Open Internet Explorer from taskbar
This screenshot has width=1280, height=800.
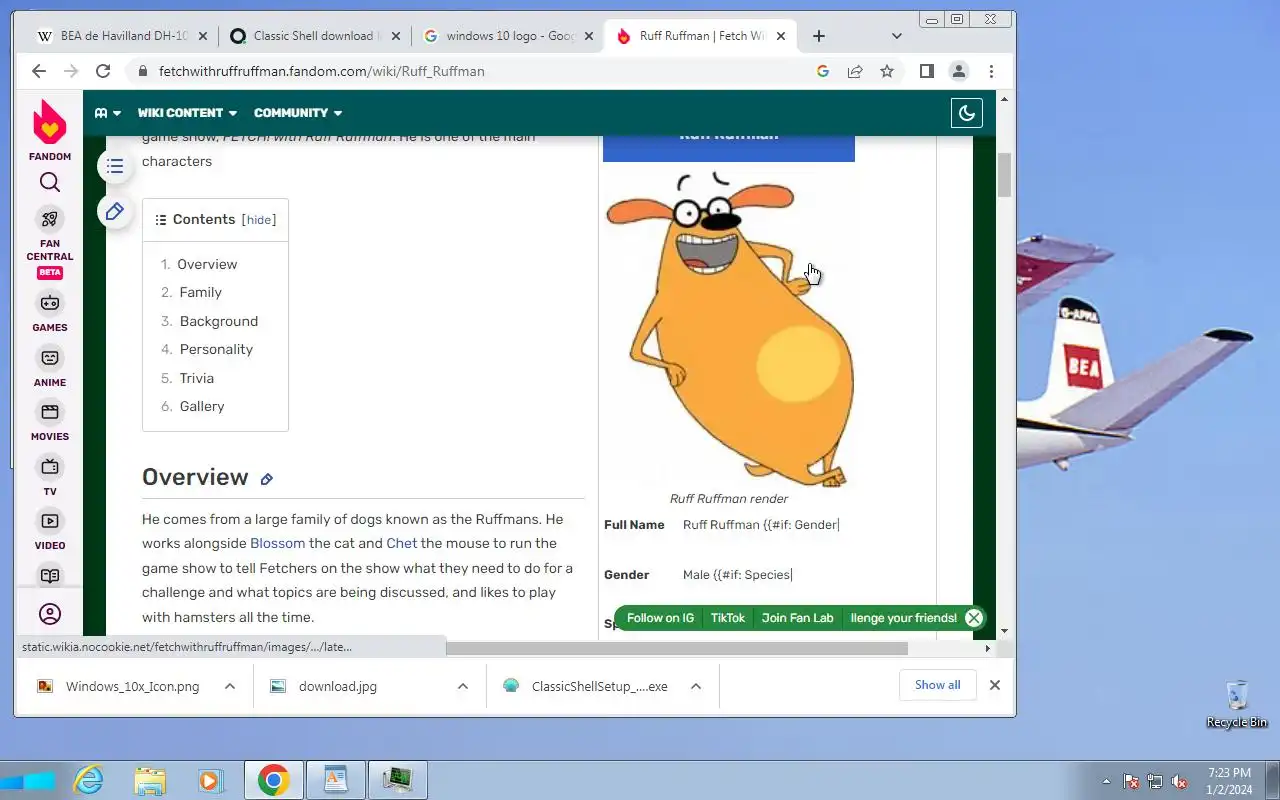pos(89,781)
